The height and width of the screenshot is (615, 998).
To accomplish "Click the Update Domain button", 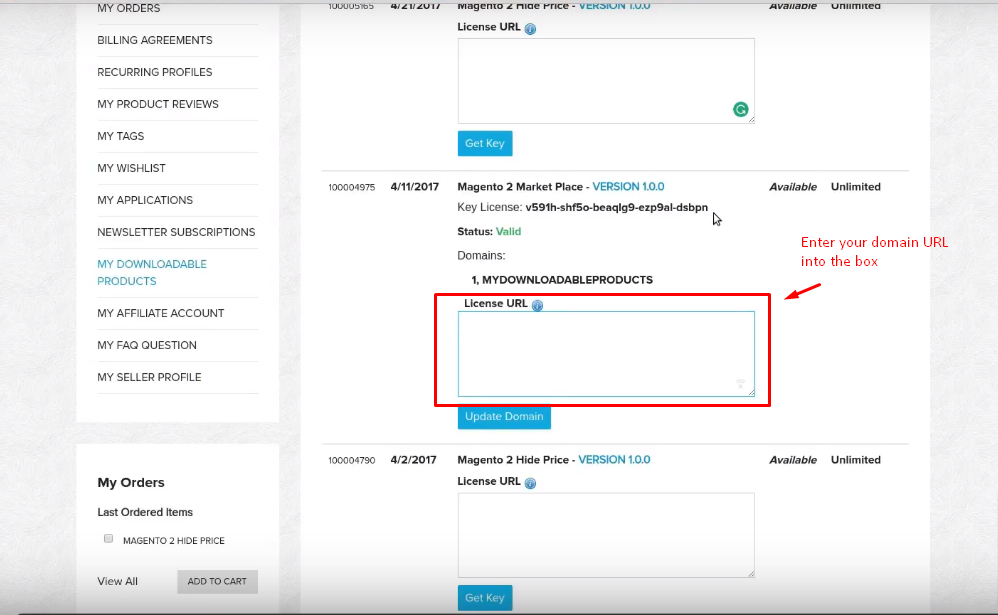I will 504,417.
